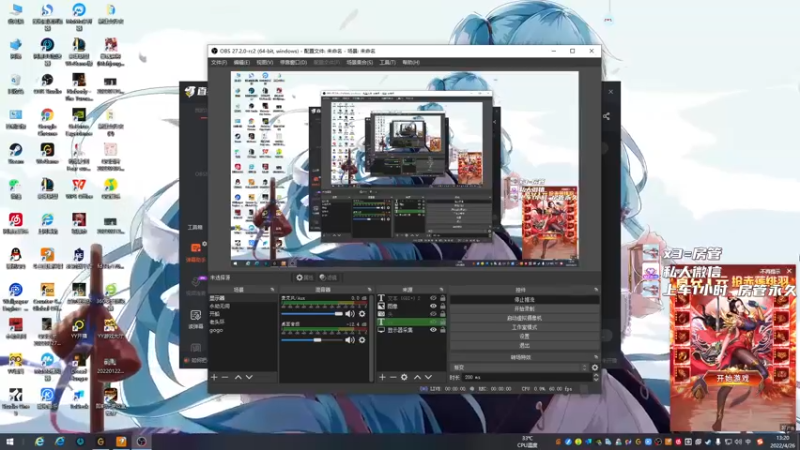The width and height of the screenshot is (800, 450).
Task: Click the 退出 button in controls
Action: pyautogui.click(x=524, y=345)
